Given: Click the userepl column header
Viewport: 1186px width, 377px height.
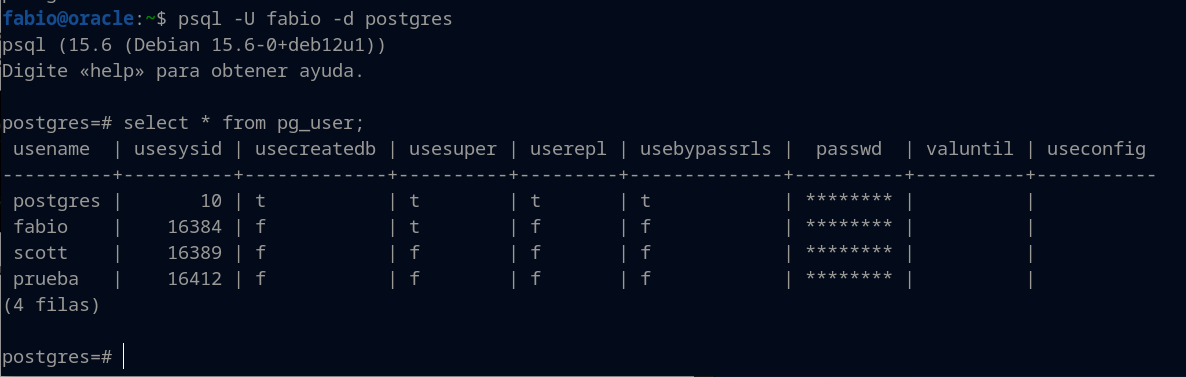Looking at the screenshot, I should (568, 149).
